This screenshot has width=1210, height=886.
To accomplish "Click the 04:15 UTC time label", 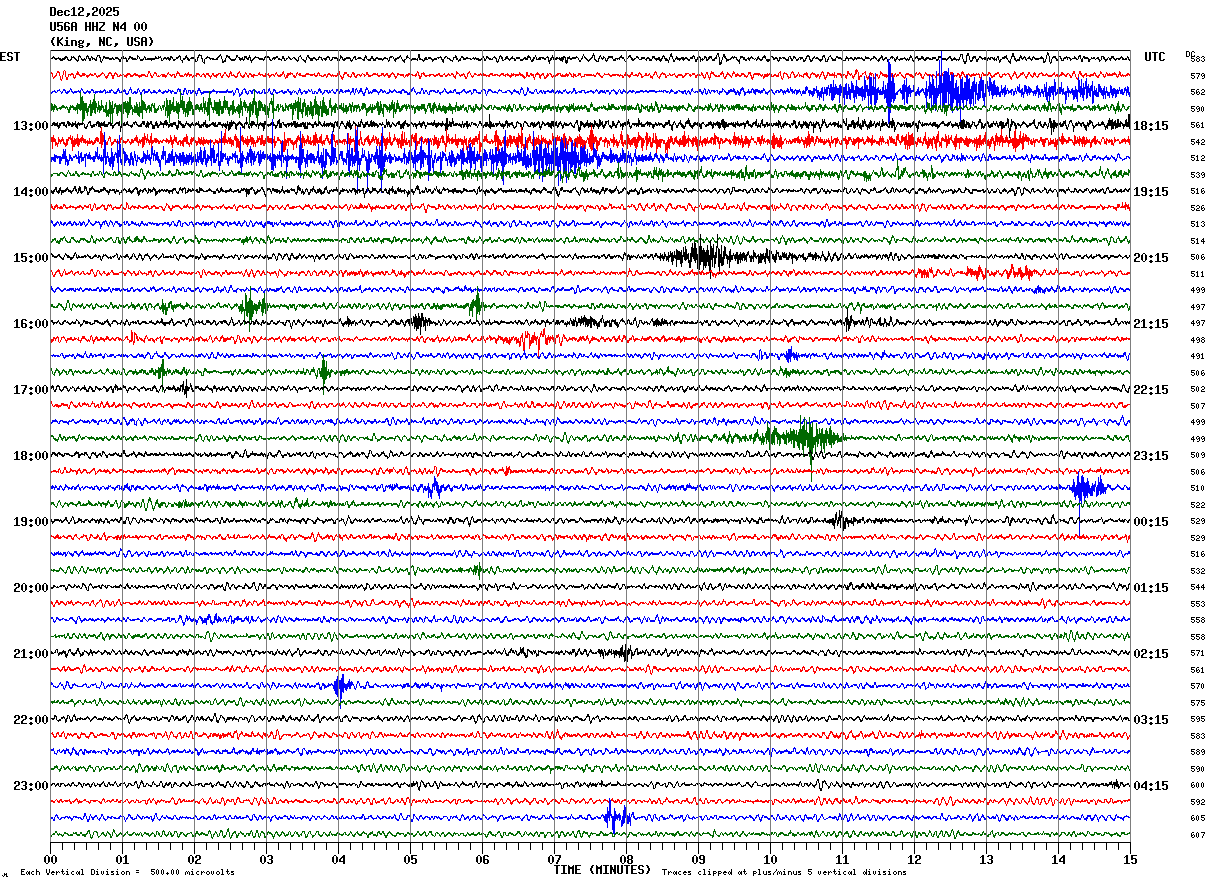I will click(1151, 786).
